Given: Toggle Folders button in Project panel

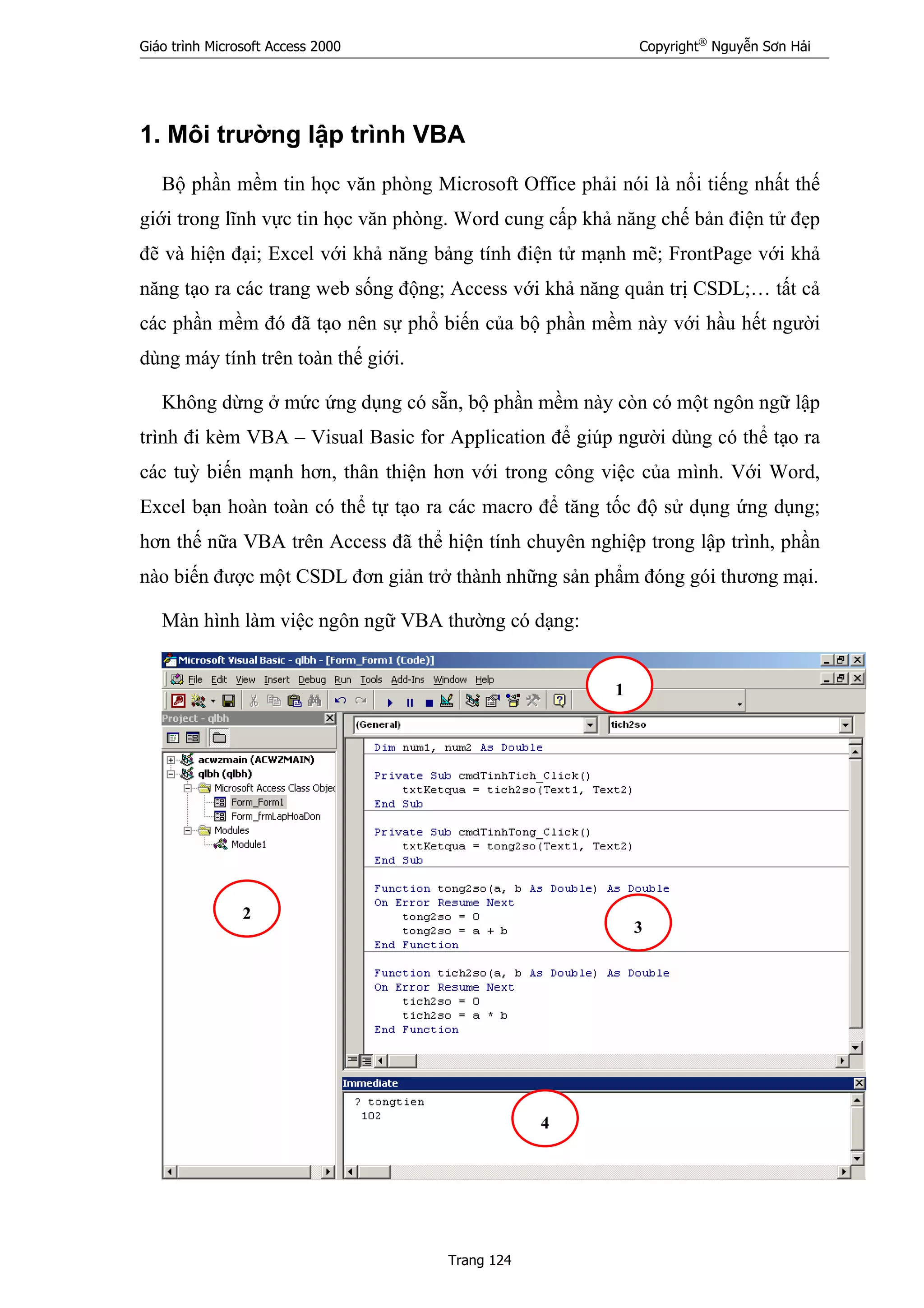Looking at the screenshot, I should pos(219,738).
